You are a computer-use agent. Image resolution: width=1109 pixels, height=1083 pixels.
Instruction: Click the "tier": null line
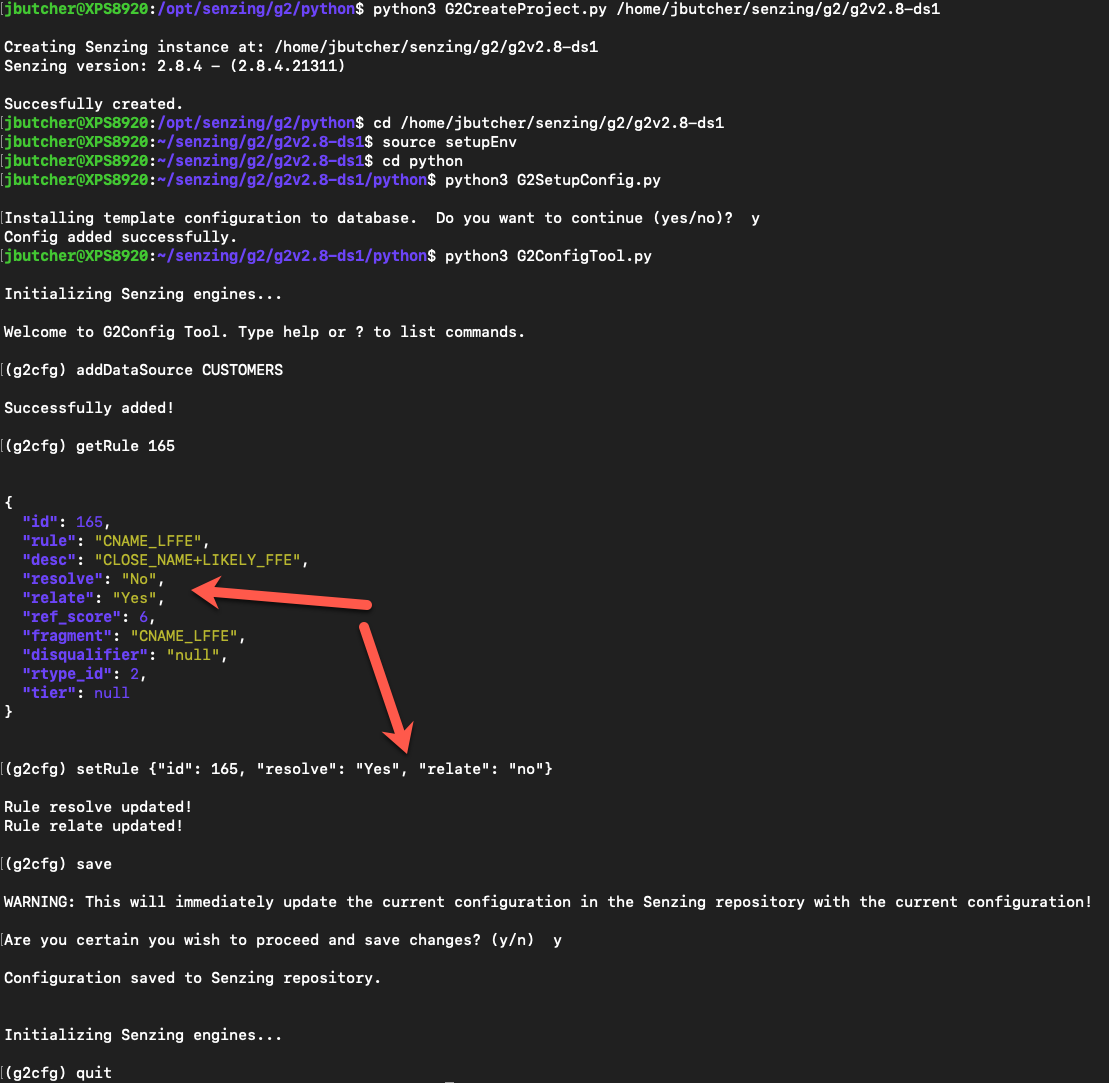76,693
